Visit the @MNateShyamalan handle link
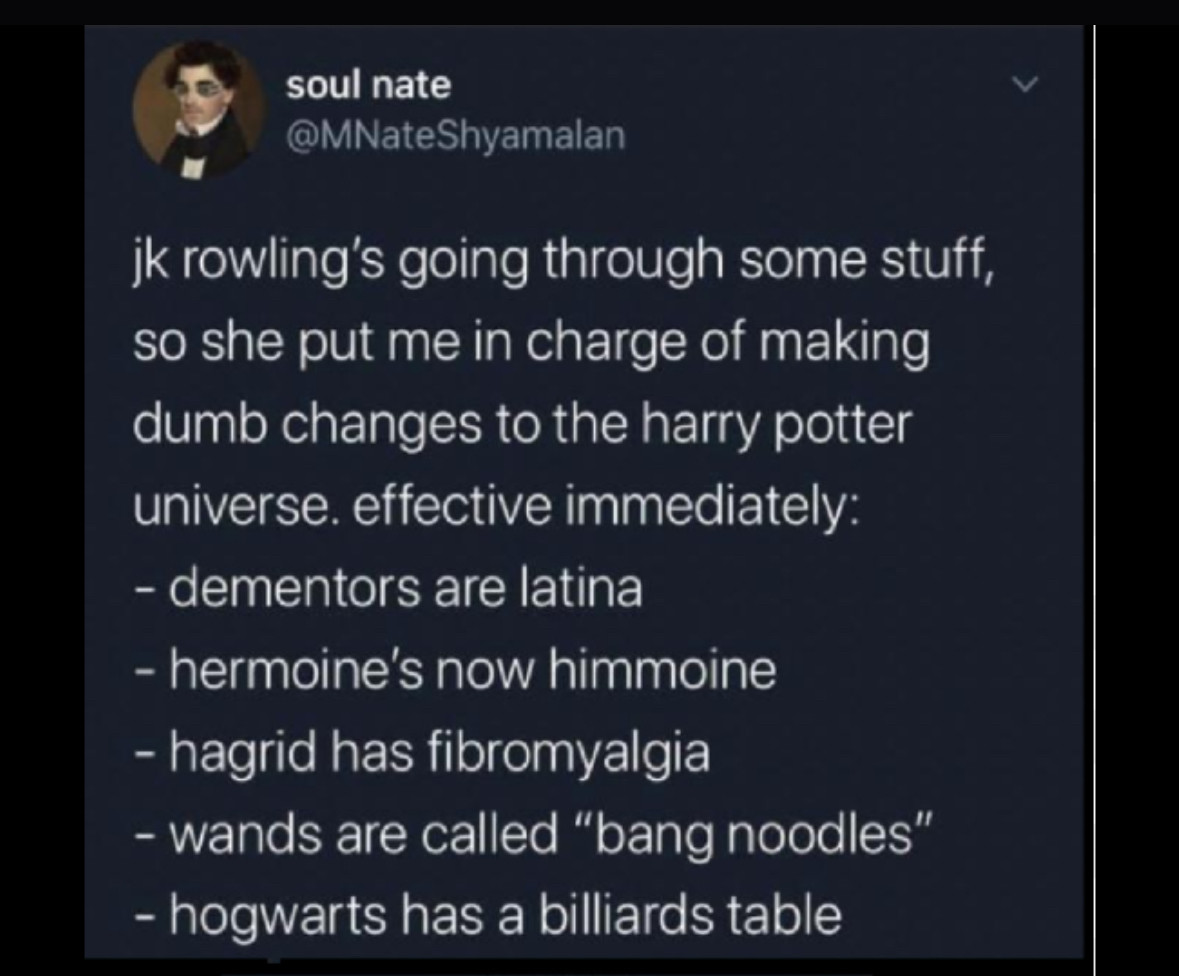This screenshot has width=1179, height=976. pyautogui.click(x=456, y=135)
